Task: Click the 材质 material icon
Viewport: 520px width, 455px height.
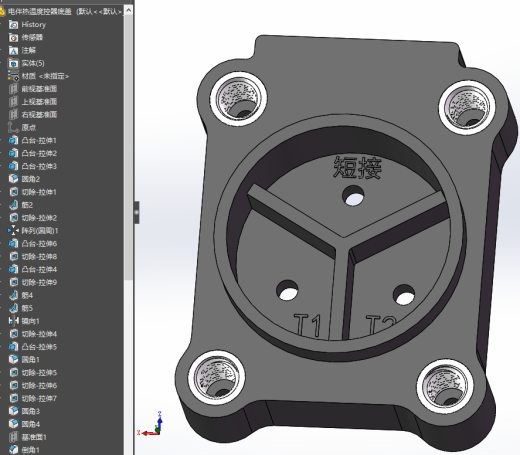Action: (13, 76)
